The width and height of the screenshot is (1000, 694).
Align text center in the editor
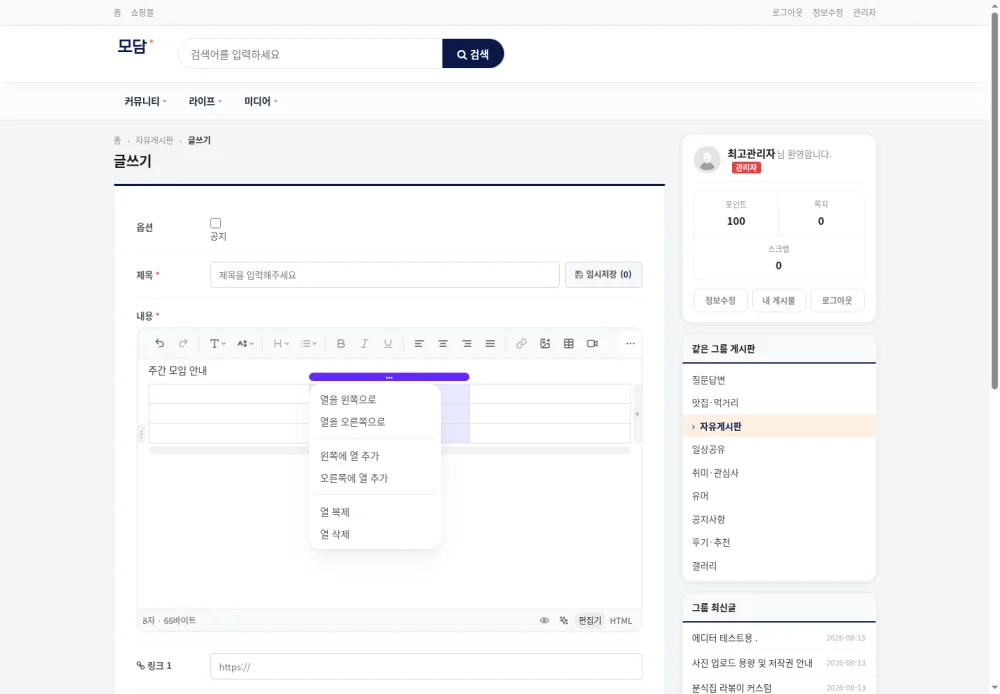(x=443, y=343)
